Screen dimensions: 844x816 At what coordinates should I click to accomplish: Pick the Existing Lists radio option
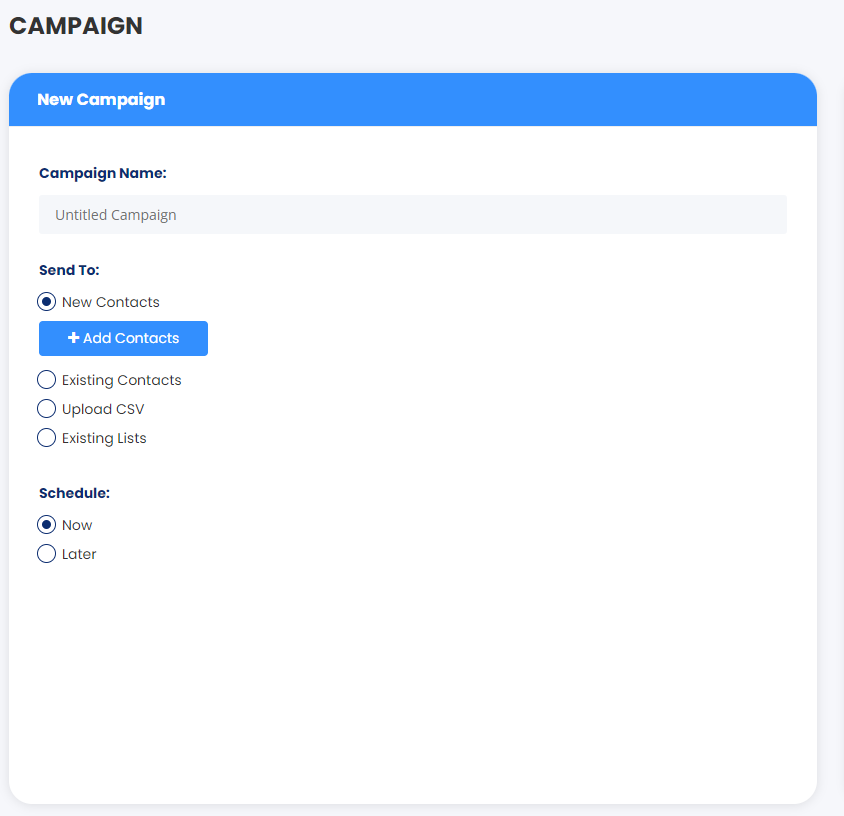coord(46,438)
